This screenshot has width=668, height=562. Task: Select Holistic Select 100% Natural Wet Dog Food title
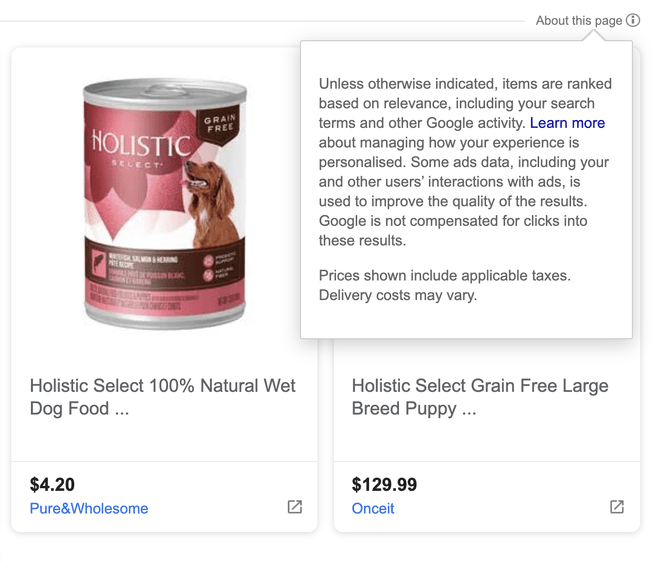coord(163,397)
